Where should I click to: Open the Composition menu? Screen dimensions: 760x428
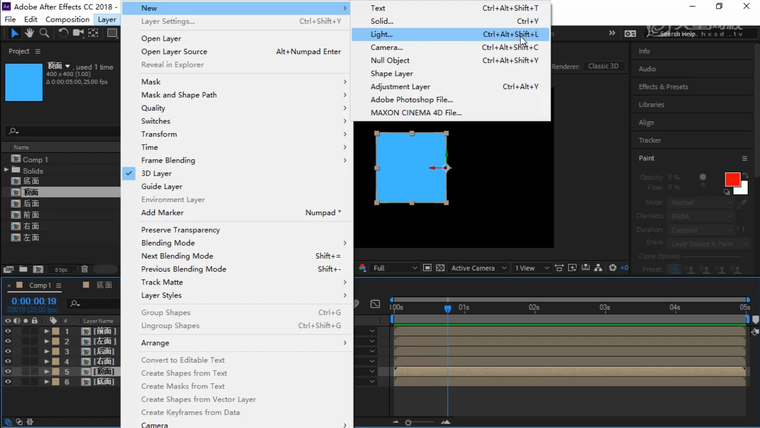[x=67, y=19]
